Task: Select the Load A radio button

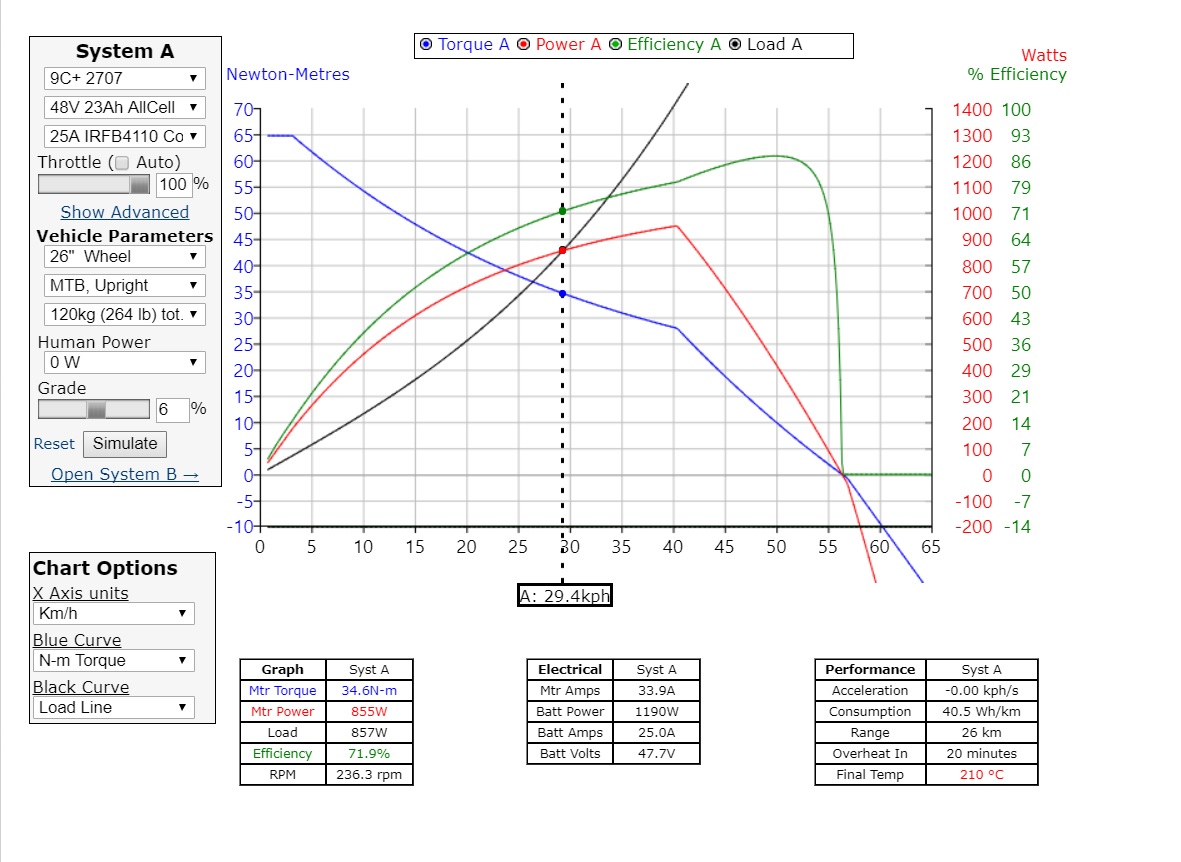Action: [735, 45]
